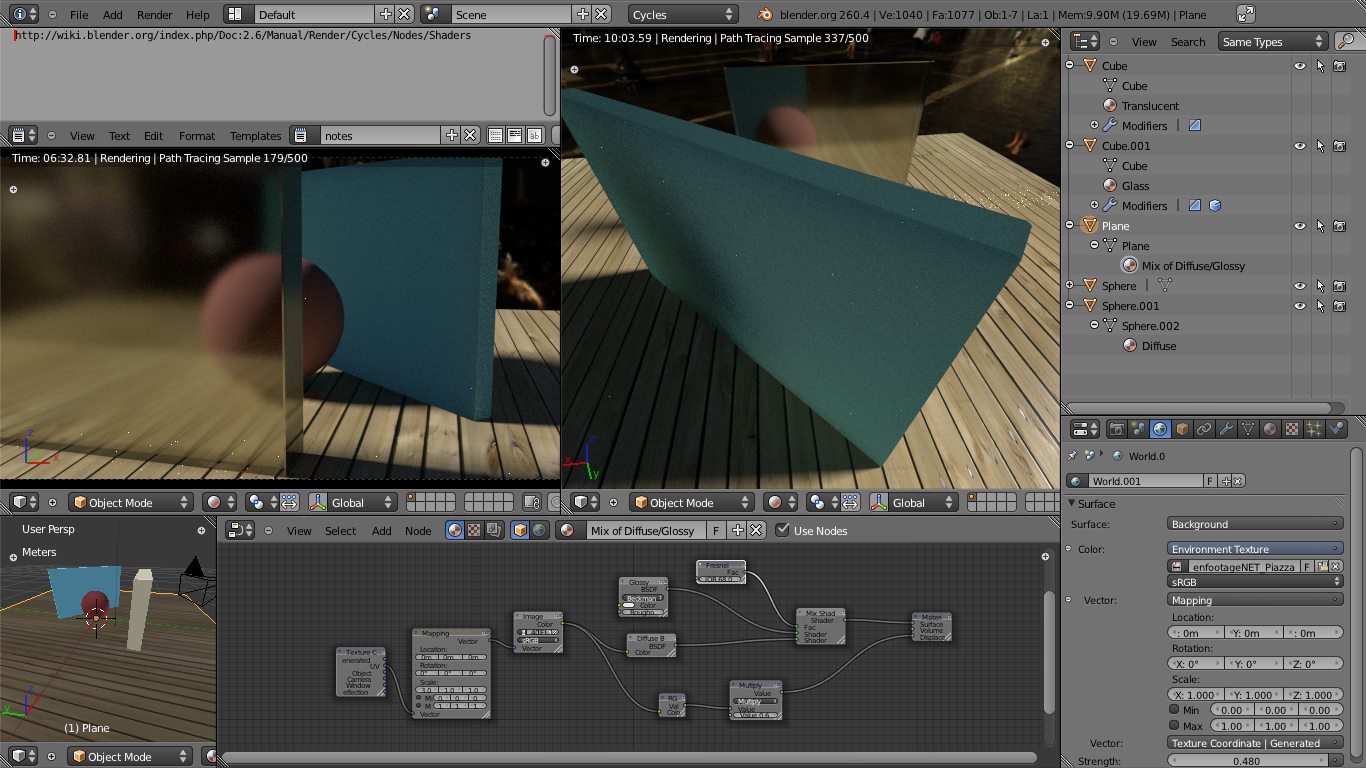This screenshot has width=1366, height=768.
Task: Enable the Min checkbox in Mapping
Action: (1174, 710)
